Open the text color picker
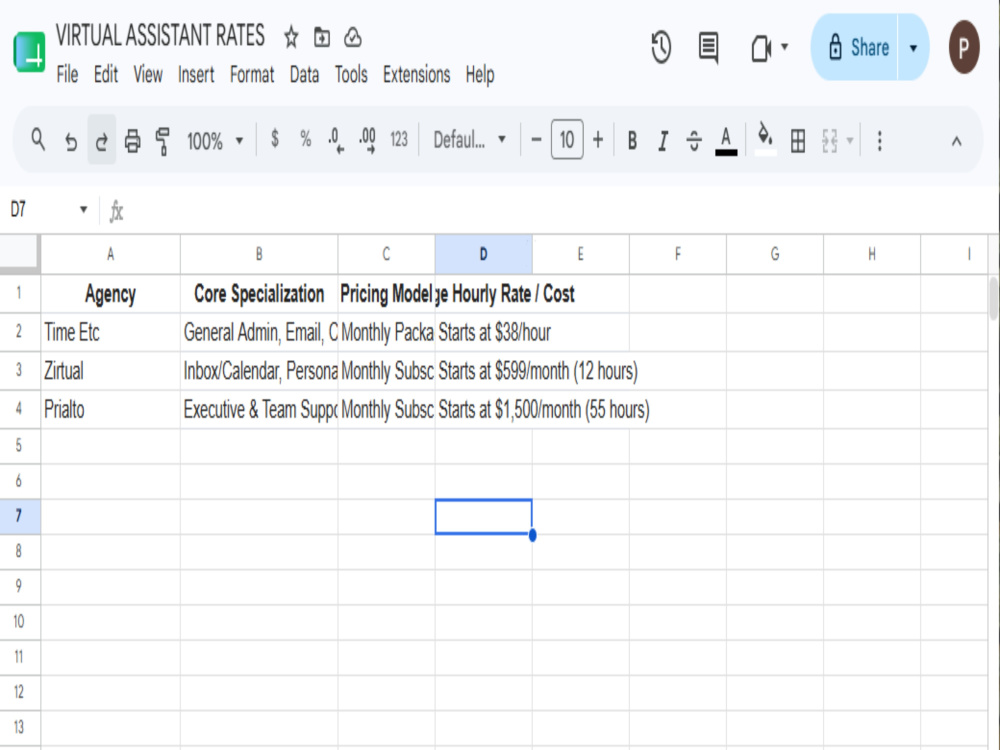 (x=726, y=140)
